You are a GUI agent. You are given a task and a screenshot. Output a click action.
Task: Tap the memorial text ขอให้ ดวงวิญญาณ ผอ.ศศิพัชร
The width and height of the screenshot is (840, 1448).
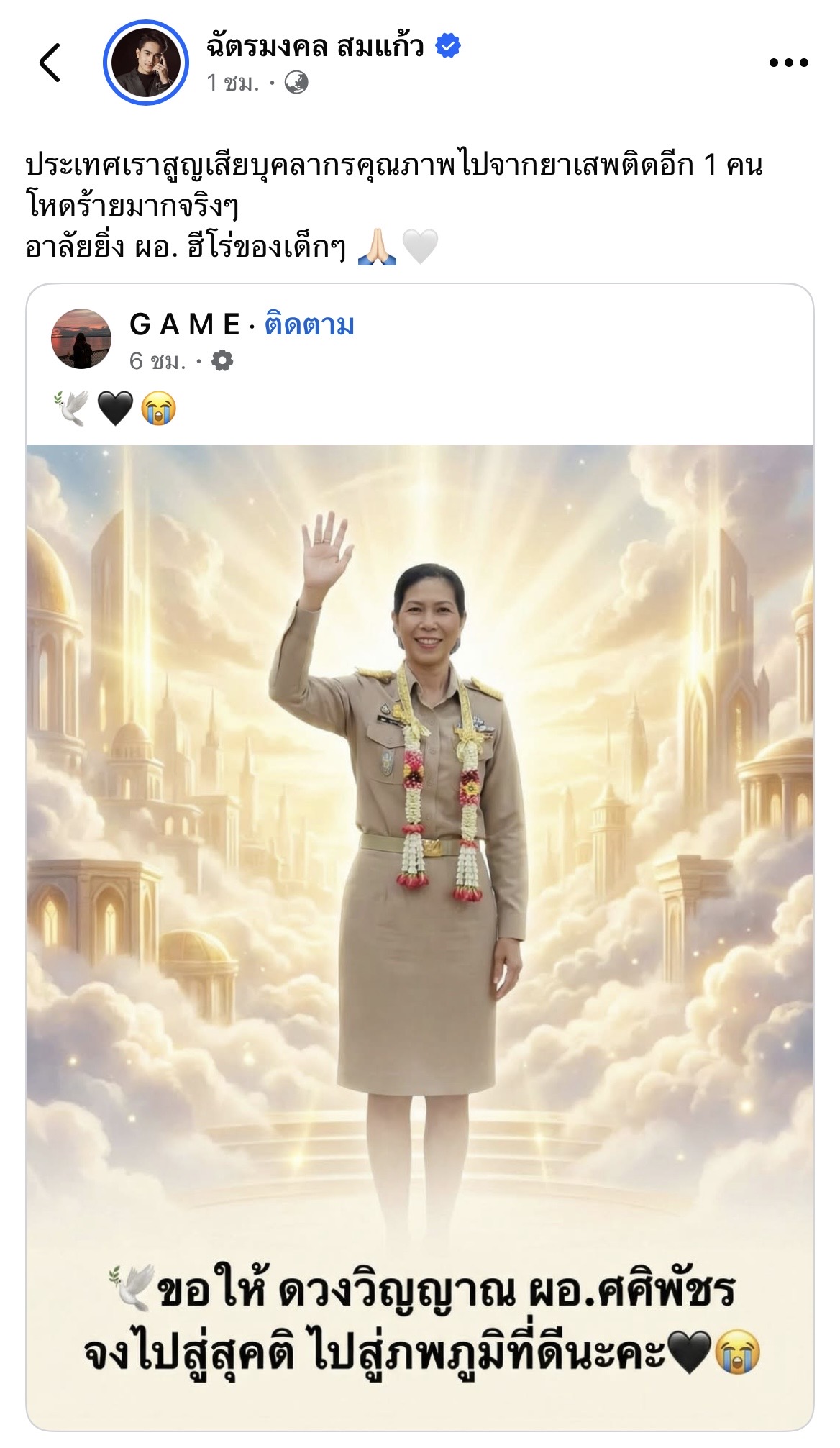pos(446,1291)
